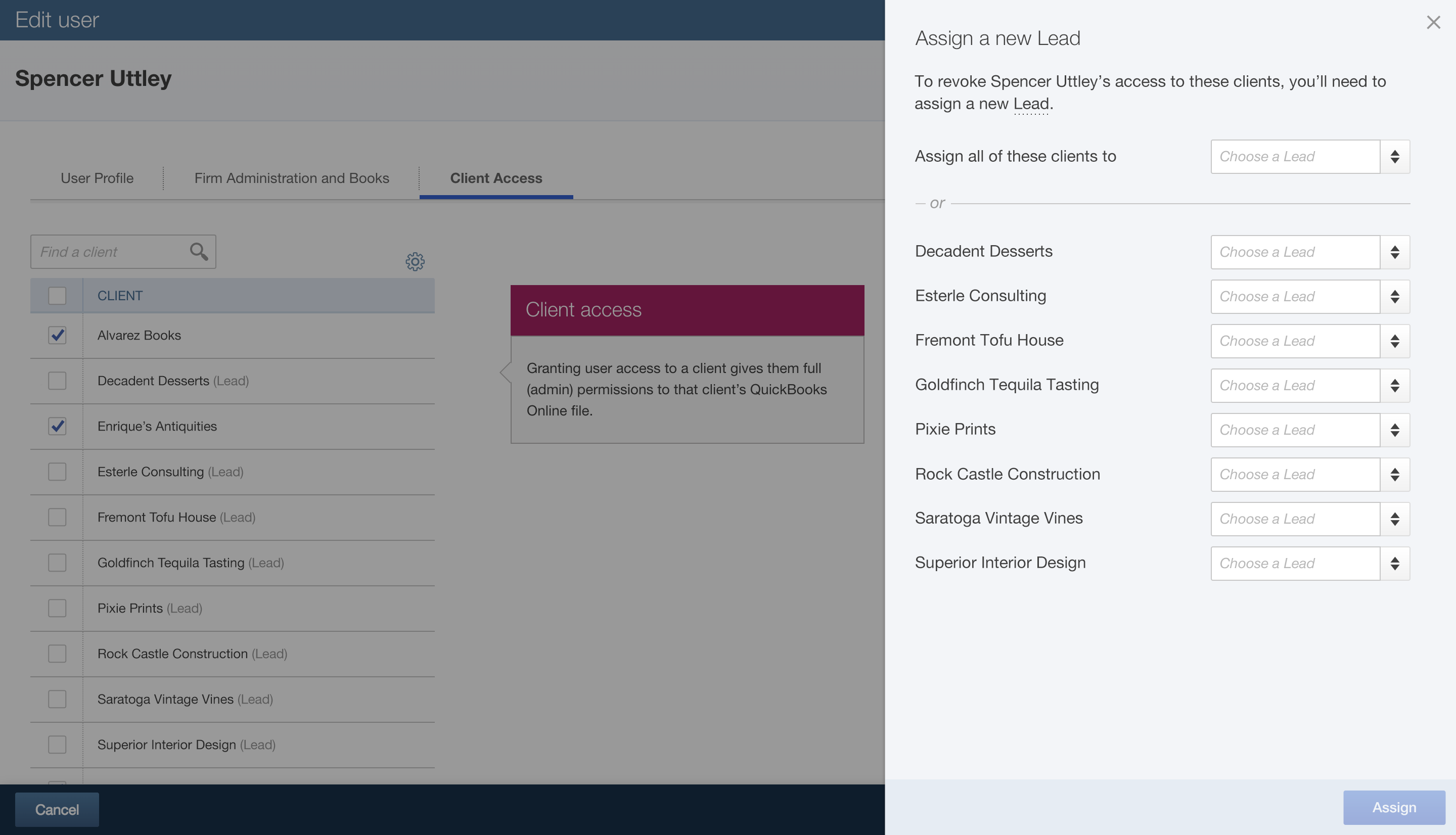Switch to the User Profile tab

click(97, 178)
